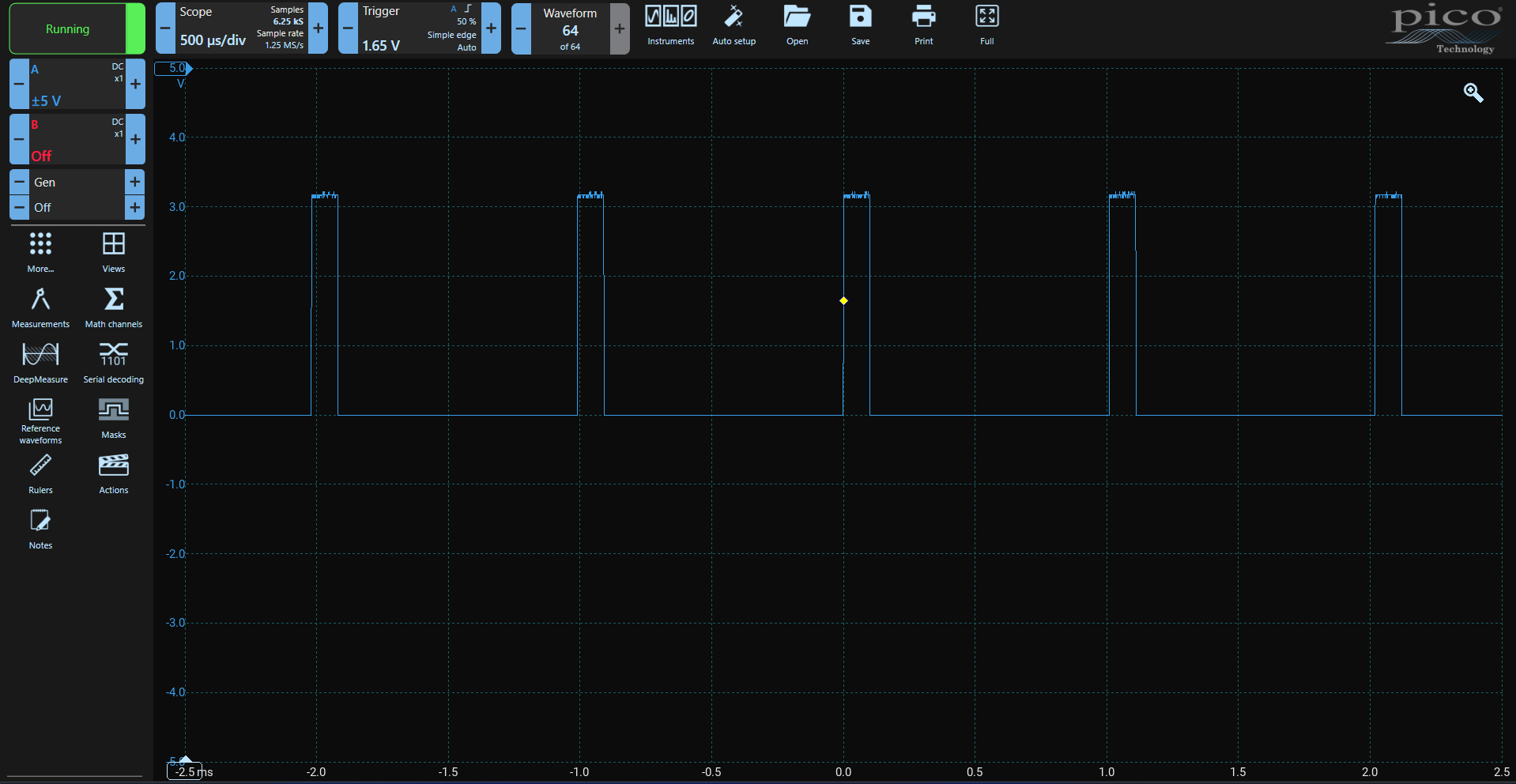Open the Serial decoding tool

(114, 363)
